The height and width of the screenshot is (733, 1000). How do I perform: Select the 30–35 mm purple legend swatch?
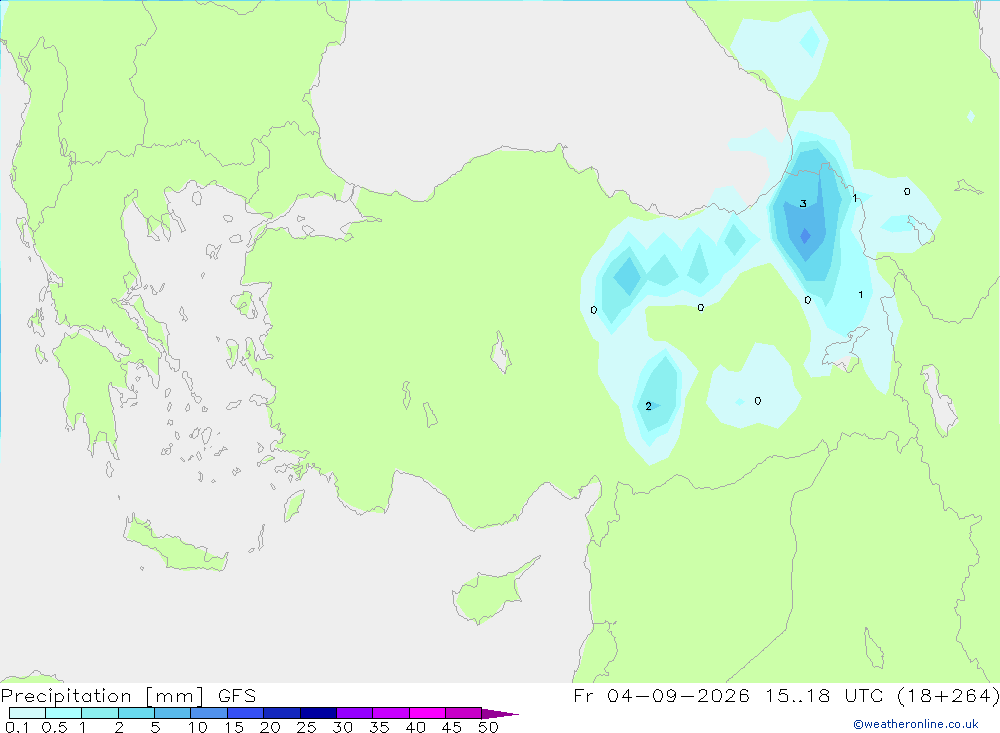coord(355,713)
